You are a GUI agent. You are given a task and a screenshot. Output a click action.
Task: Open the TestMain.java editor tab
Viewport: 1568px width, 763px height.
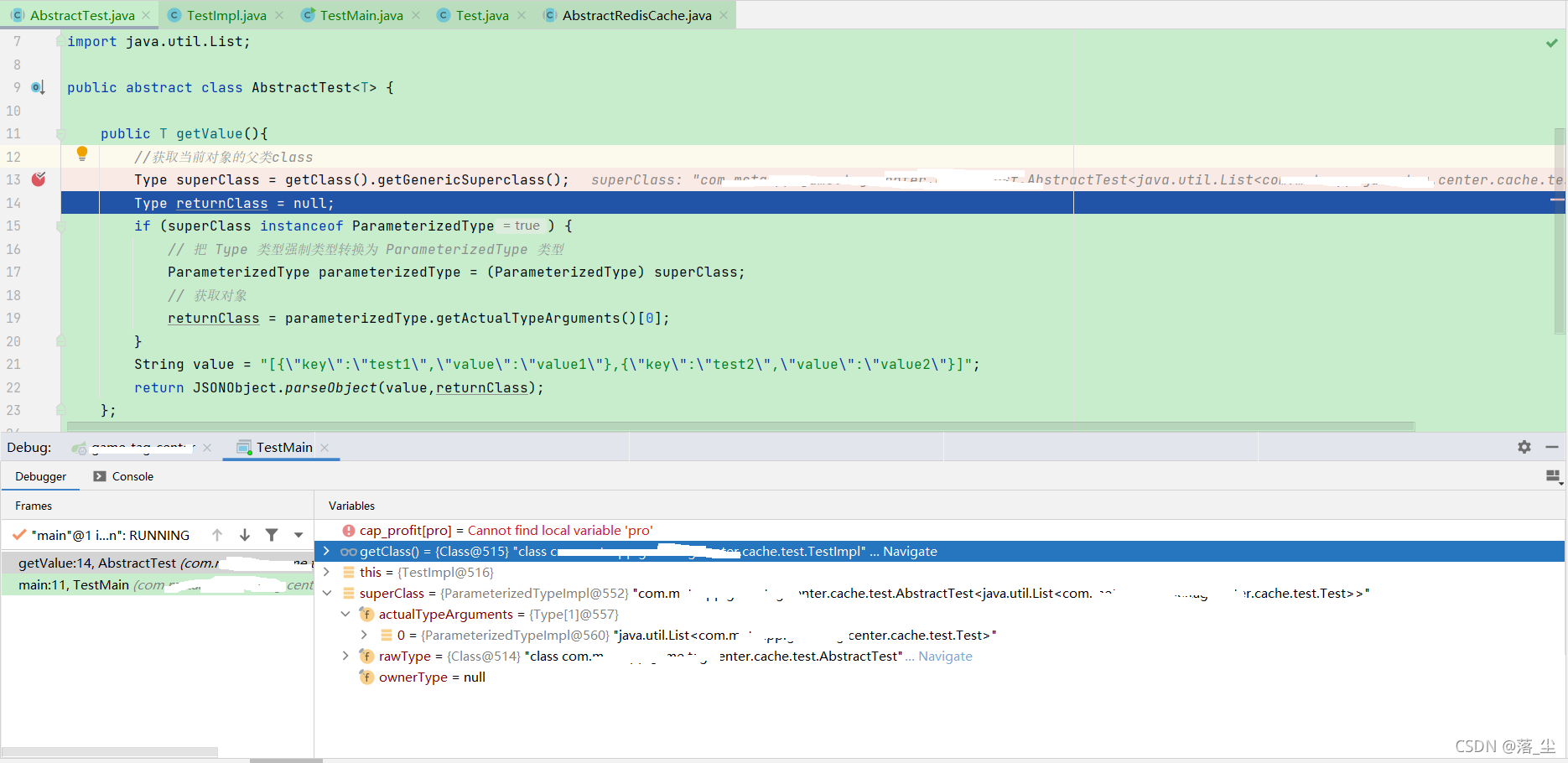pyautogui.click(x=361, y=15)
